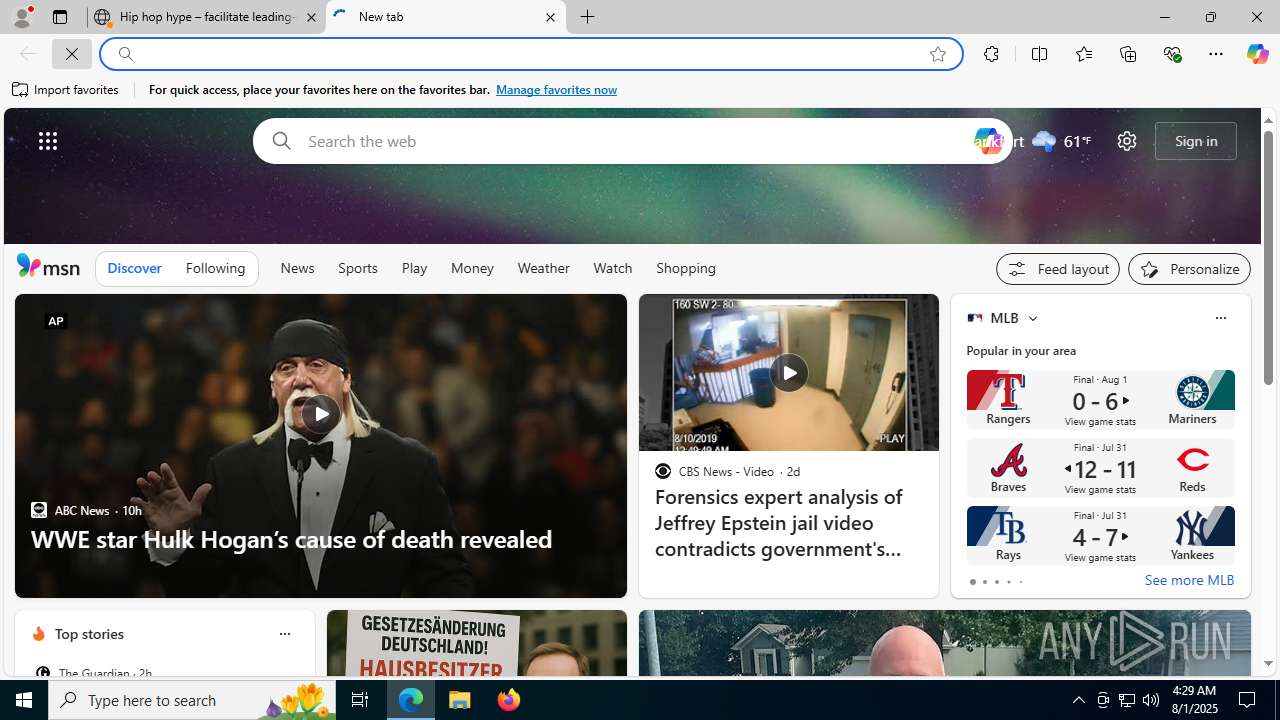Viewport: 1280px width, 720px height.
Task: Open the News section
Action: click(297, 268)
